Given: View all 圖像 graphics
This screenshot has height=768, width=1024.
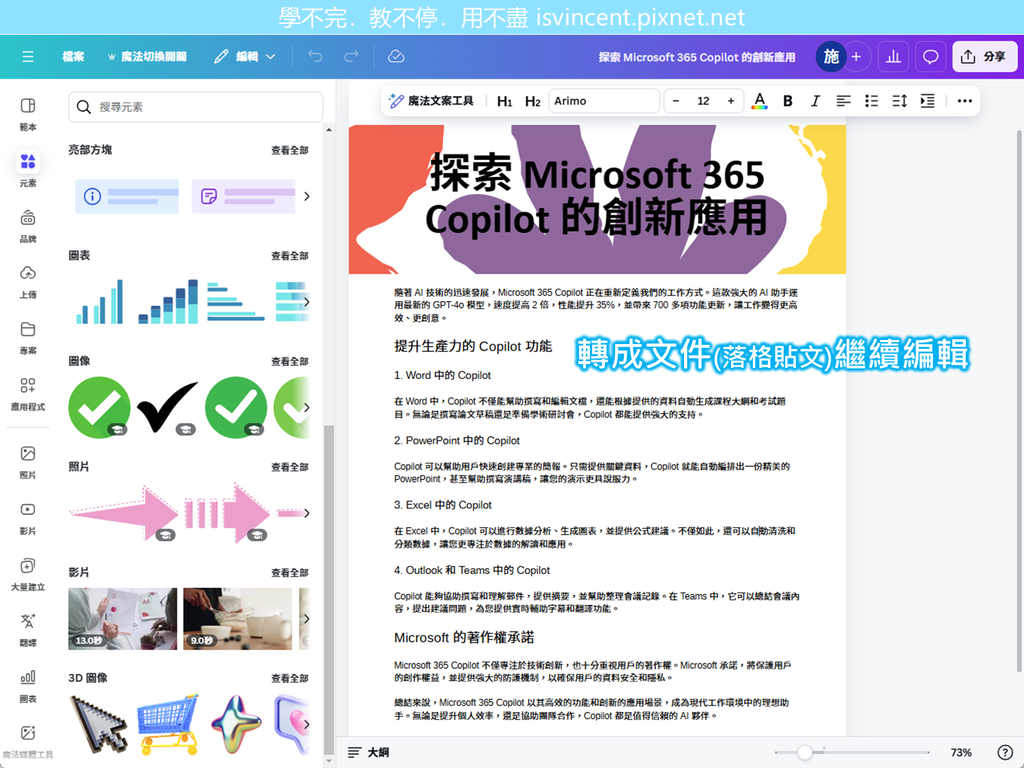Looking at the screenshot, I should [289, 362].
